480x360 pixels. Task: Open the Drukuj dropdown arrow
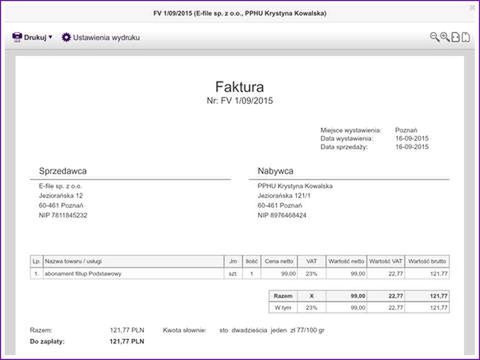[50, 37]
